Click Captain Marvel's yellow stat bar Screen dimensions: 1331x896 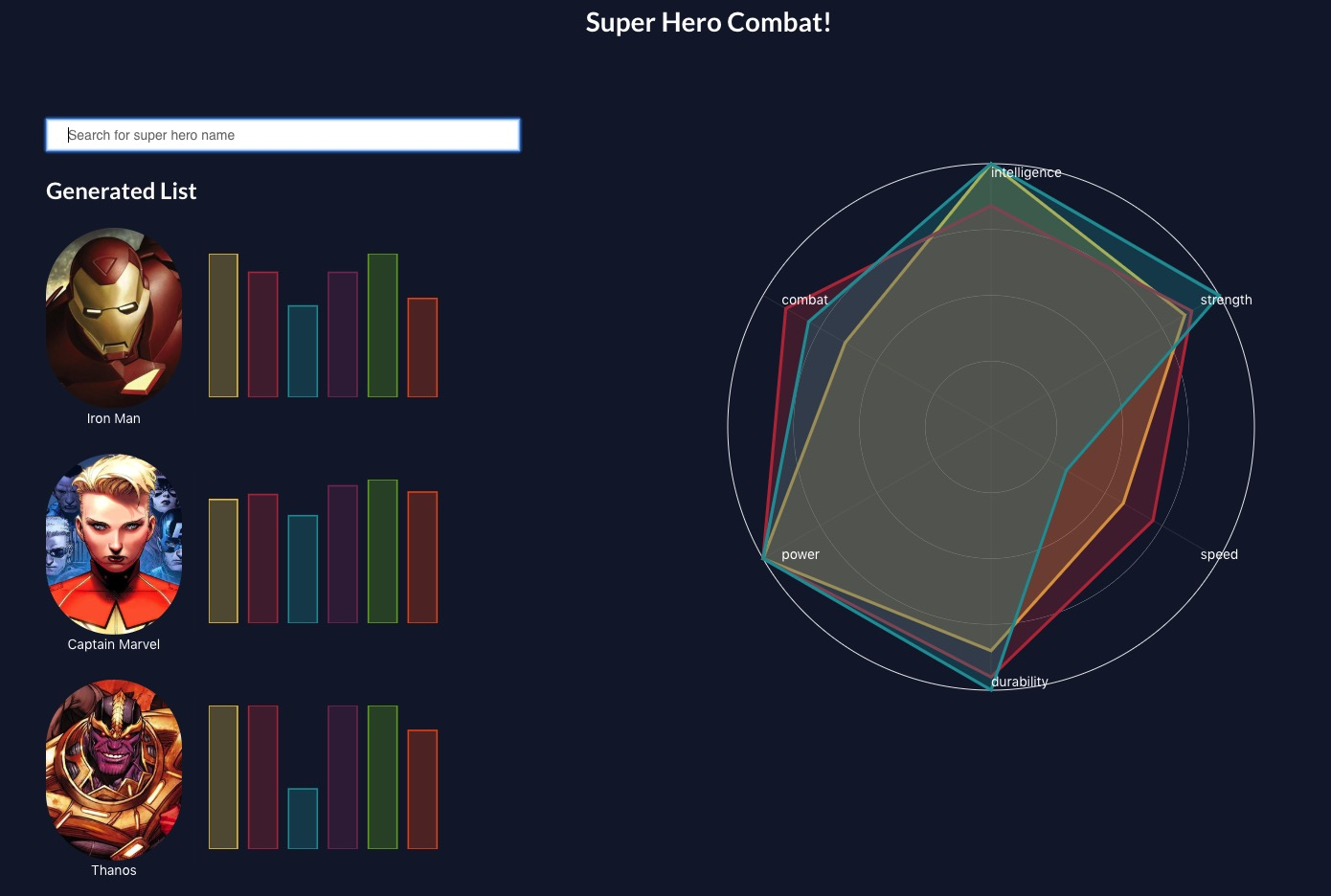[x=223, y=561]
